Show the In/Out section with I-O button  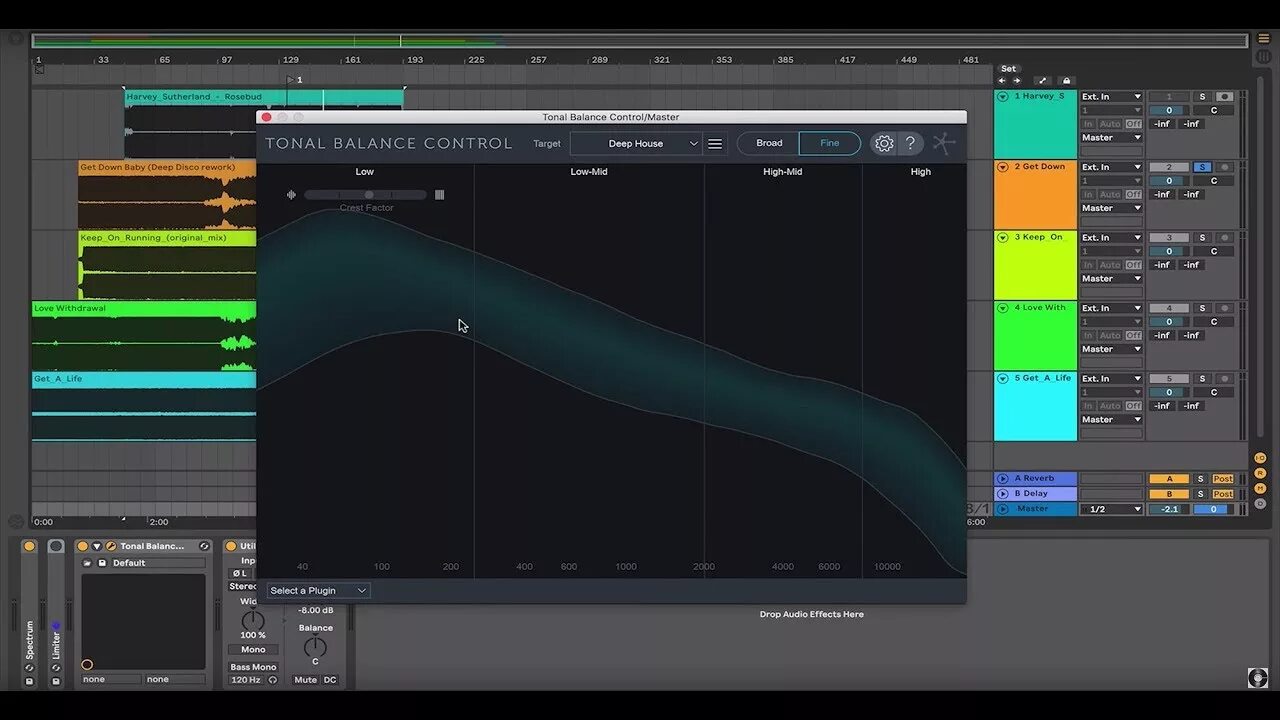coord(1260,458)
